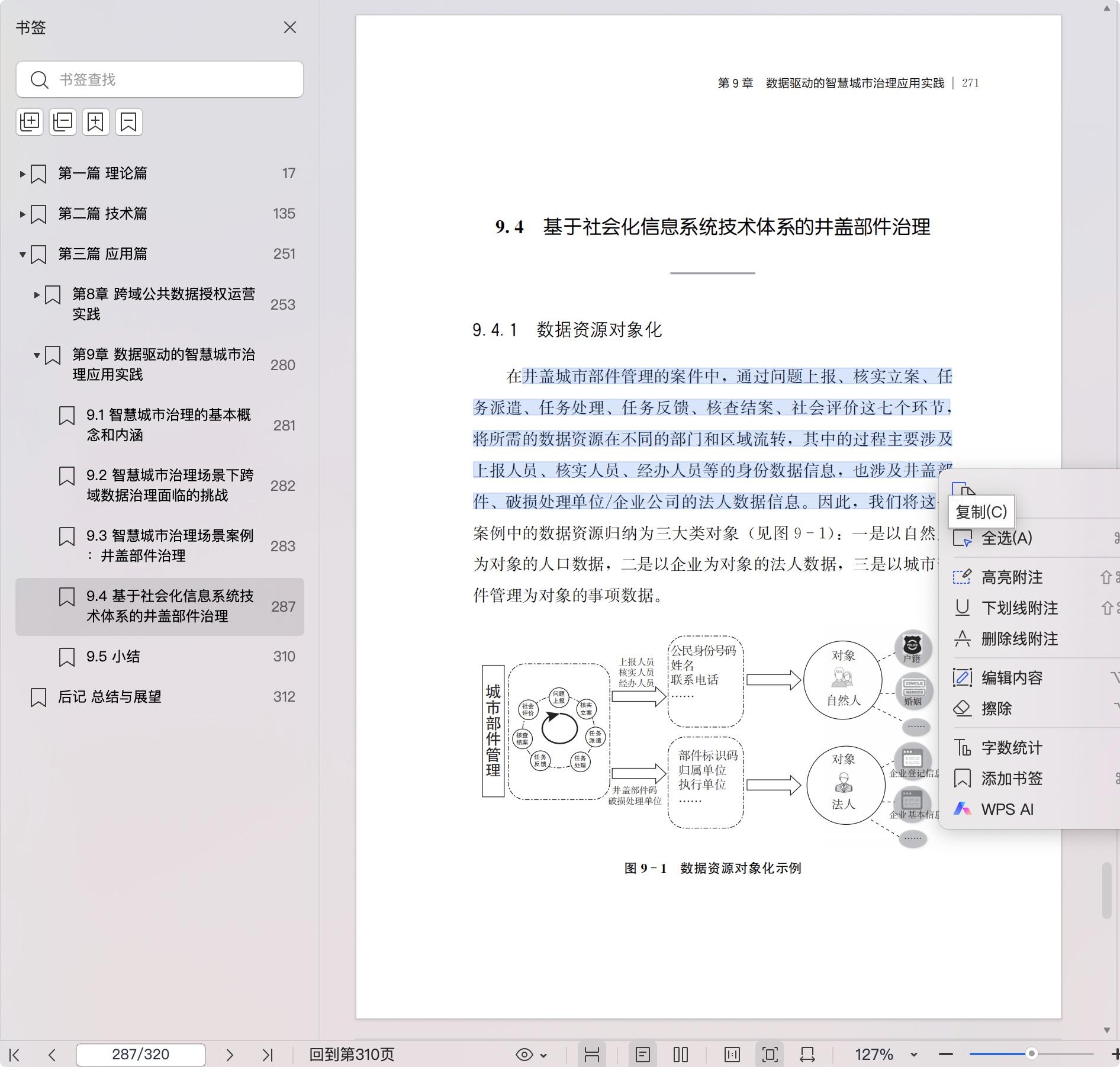Click the zoom out minus button
Image resolution: width=1120 pixels, height=1067 pixels.
coord(946,1055)
